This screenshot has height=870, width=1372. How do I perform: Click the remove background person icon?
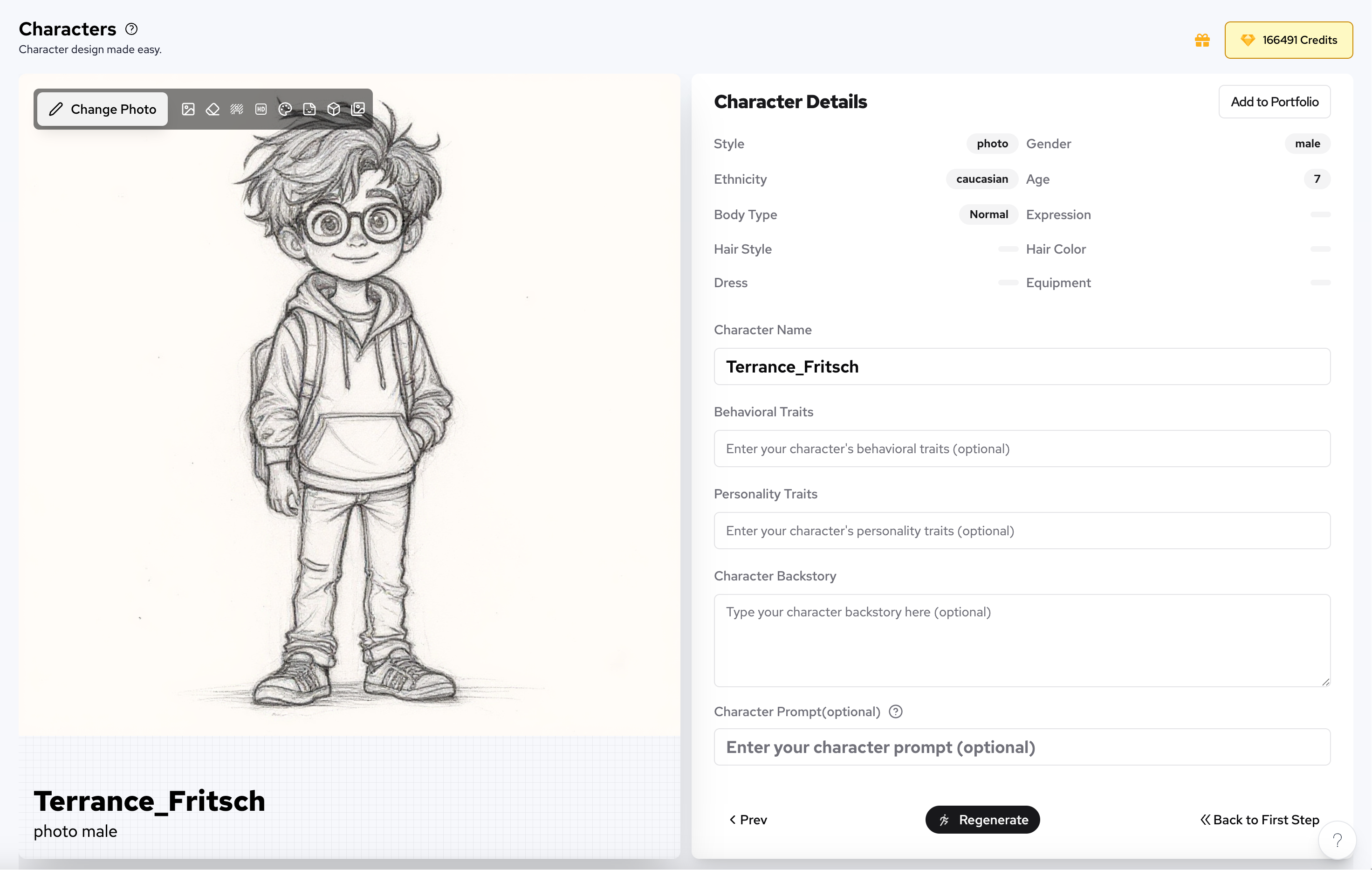pyautogui.click(x=236, y=109)
